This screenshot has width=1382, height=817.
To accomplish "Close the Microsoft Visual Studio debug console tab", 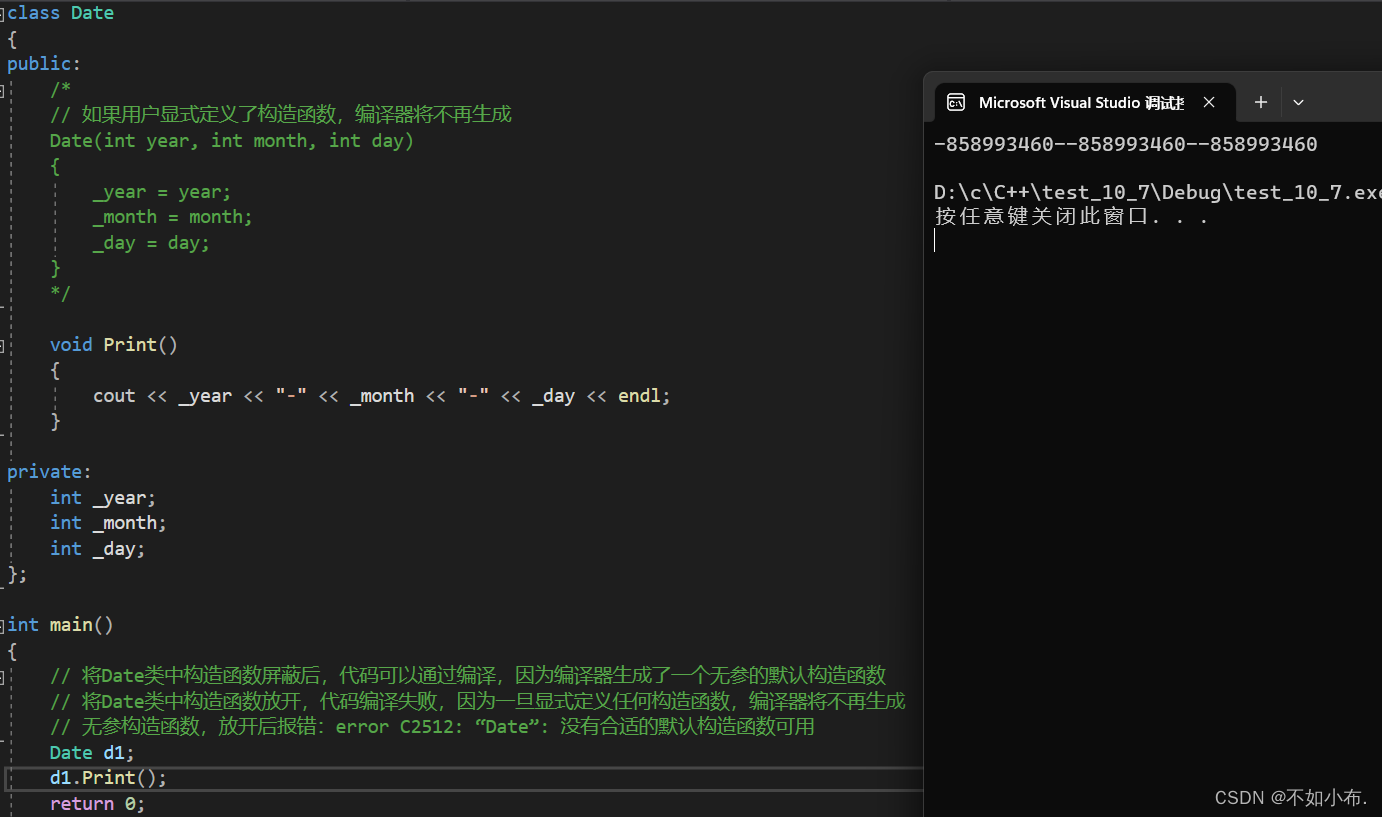I will 1209,102.
